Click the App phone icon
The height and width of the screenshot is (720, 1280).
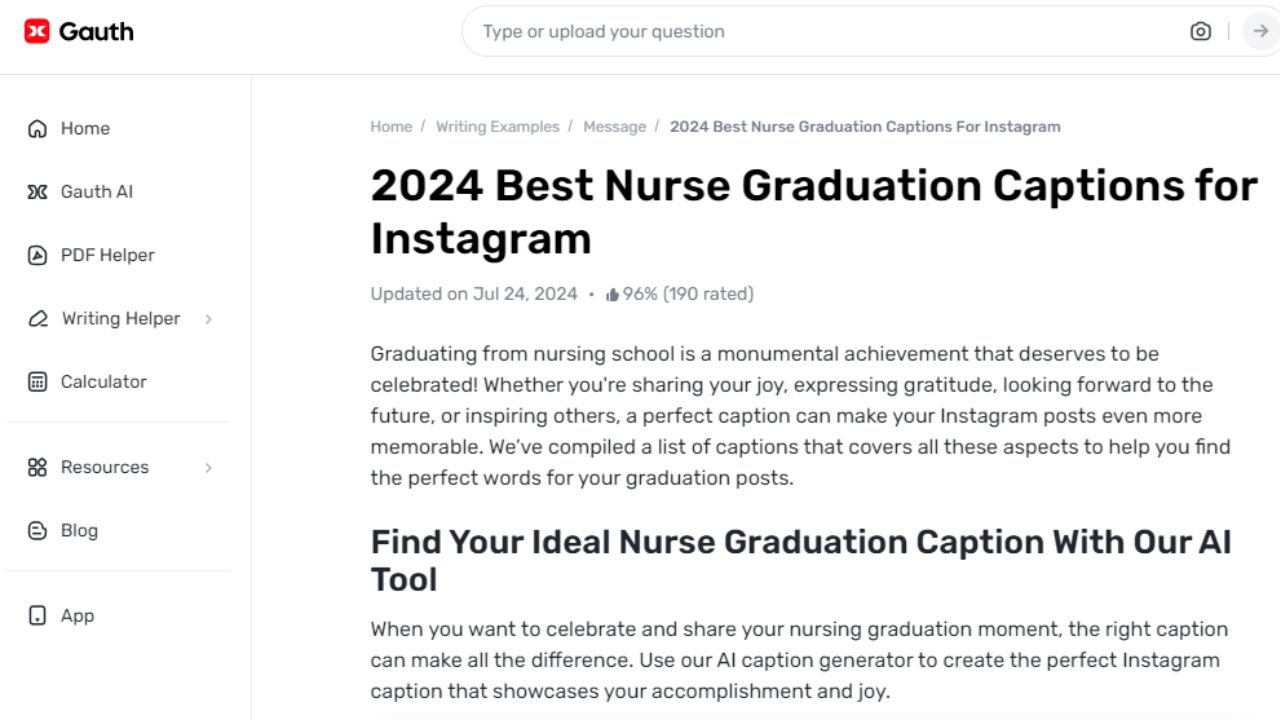(x=37, y=616)
